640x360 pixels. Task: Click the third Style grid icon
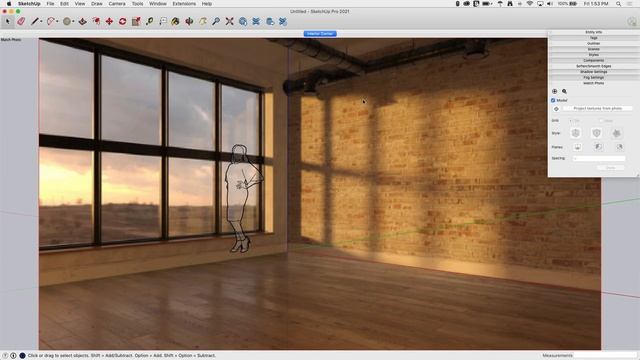(x=616, y=133)
